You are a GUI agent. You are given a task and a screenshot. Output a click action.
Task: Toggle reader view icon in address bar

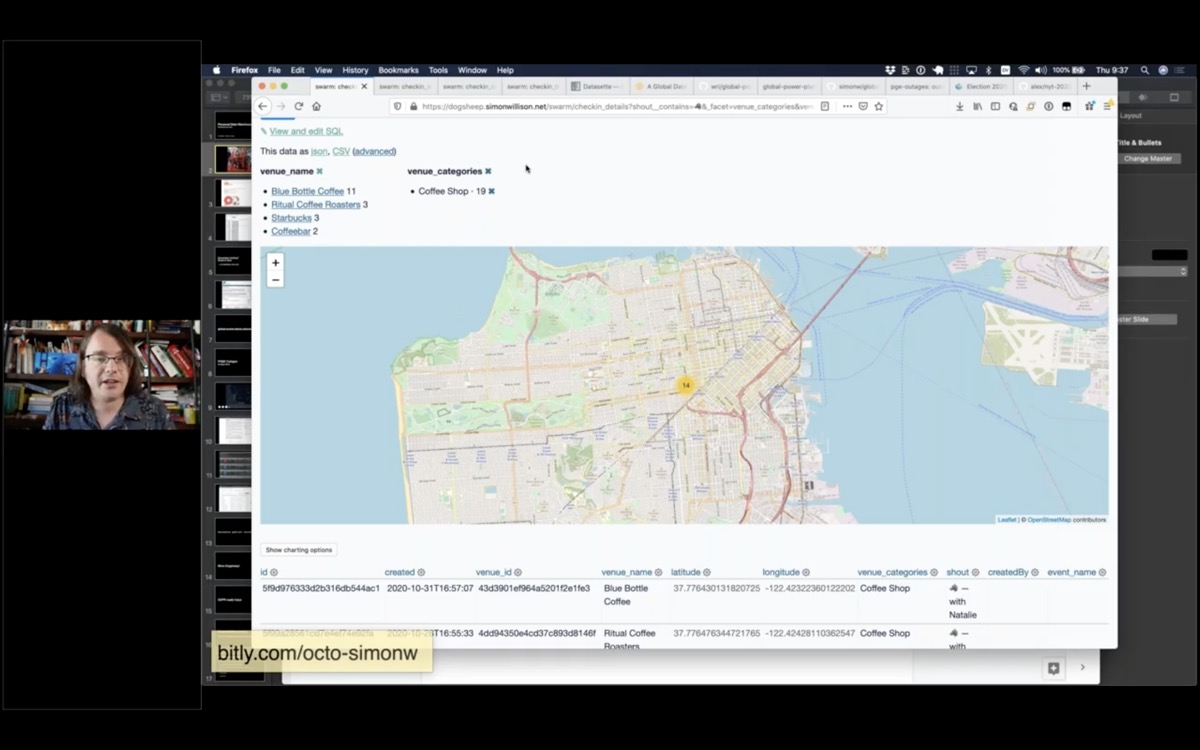[x=824, y=106]
